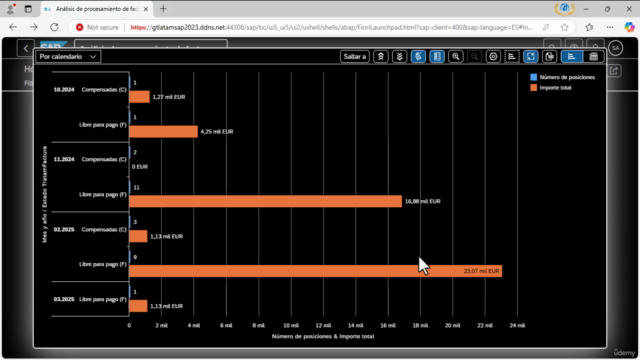
Task: Click the 'Not secure' site indicator
Action: [x=97, y=27]
